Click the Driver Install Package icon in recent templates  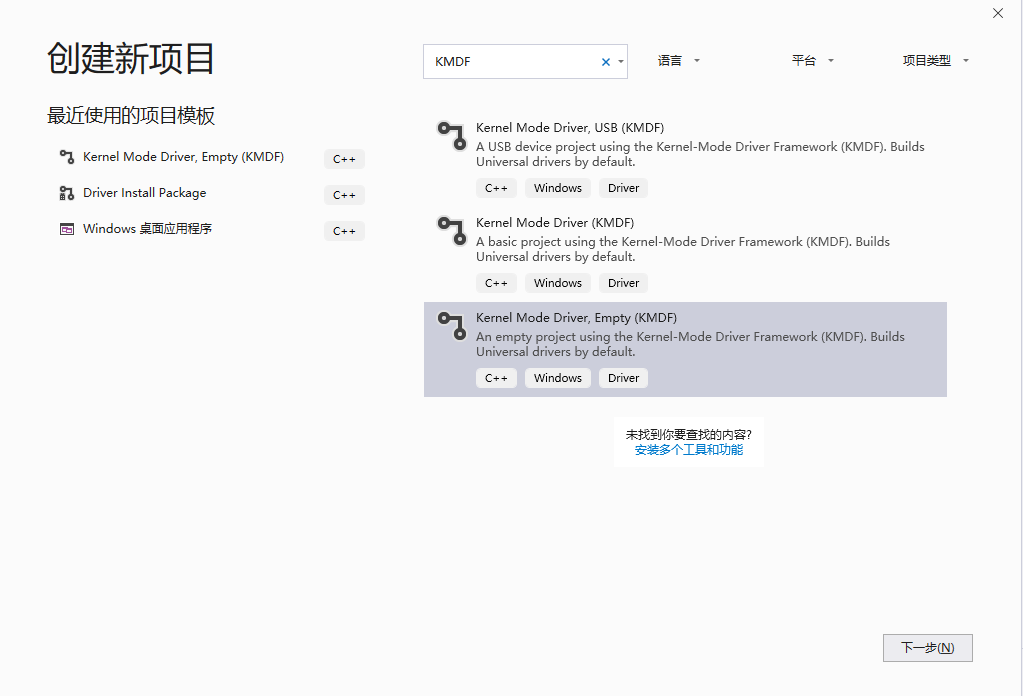coord(66,194)
